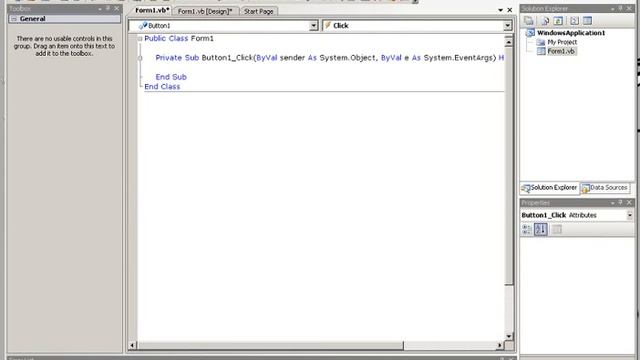640x360 pixels.
Task: Click the horizontal scroll left arrow
Action: (x=132, y=345)
